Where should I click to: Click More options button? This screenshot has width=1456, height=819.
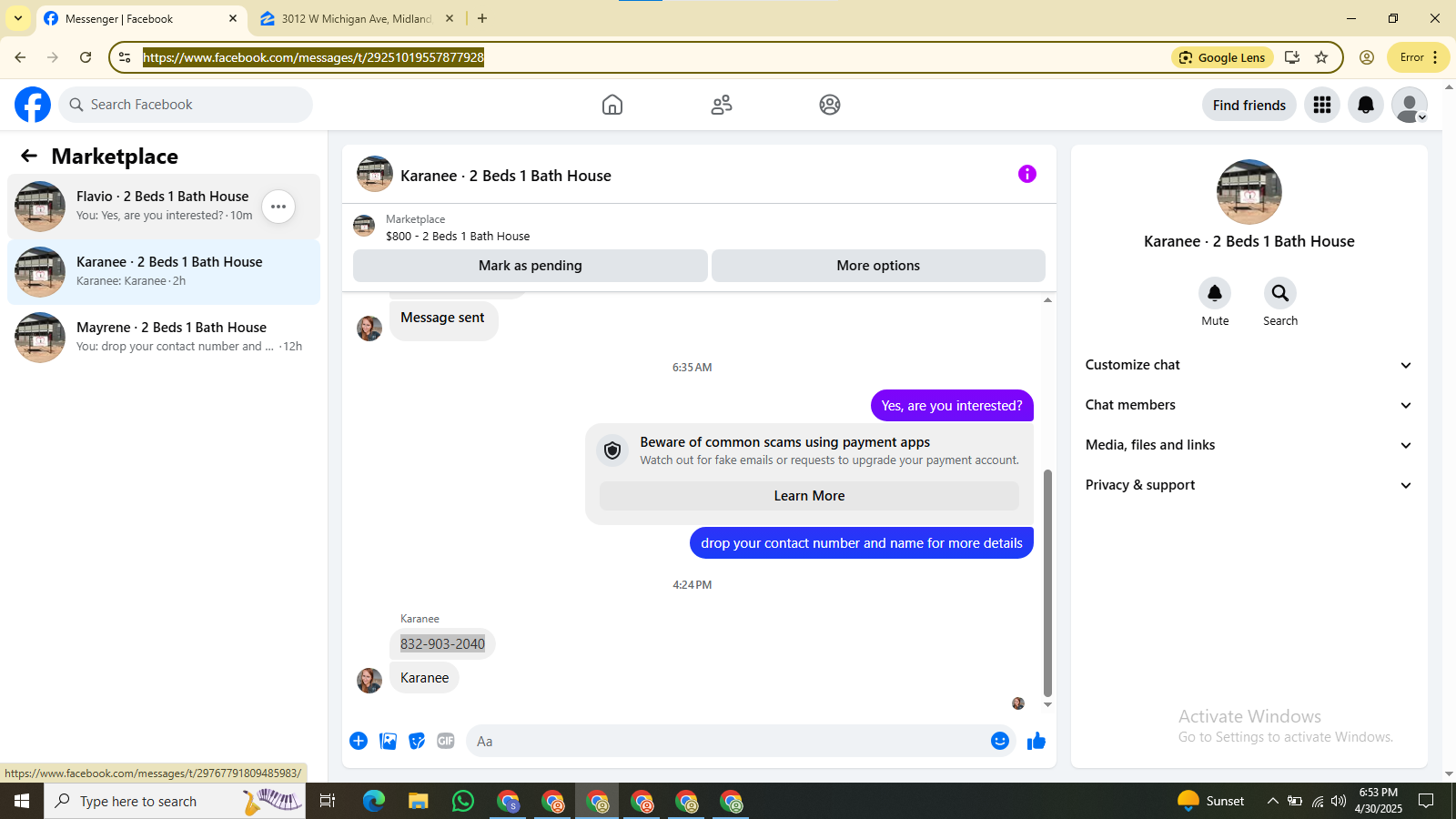[878, 266]
